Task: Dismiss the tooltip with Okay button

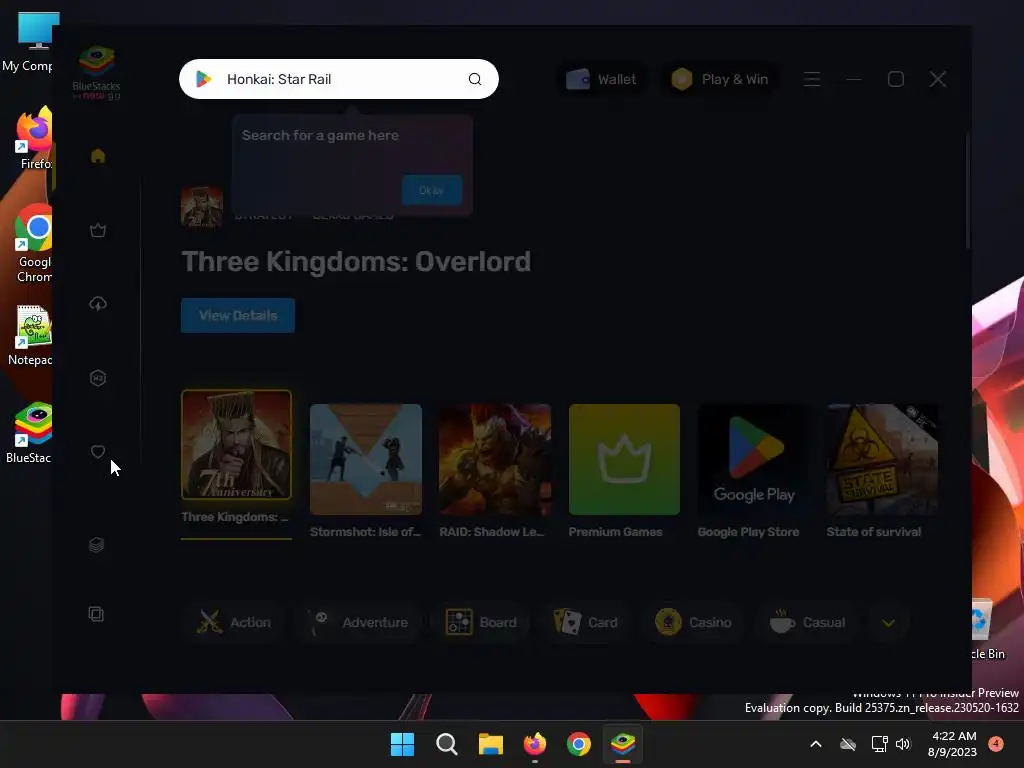Action: 432,190
